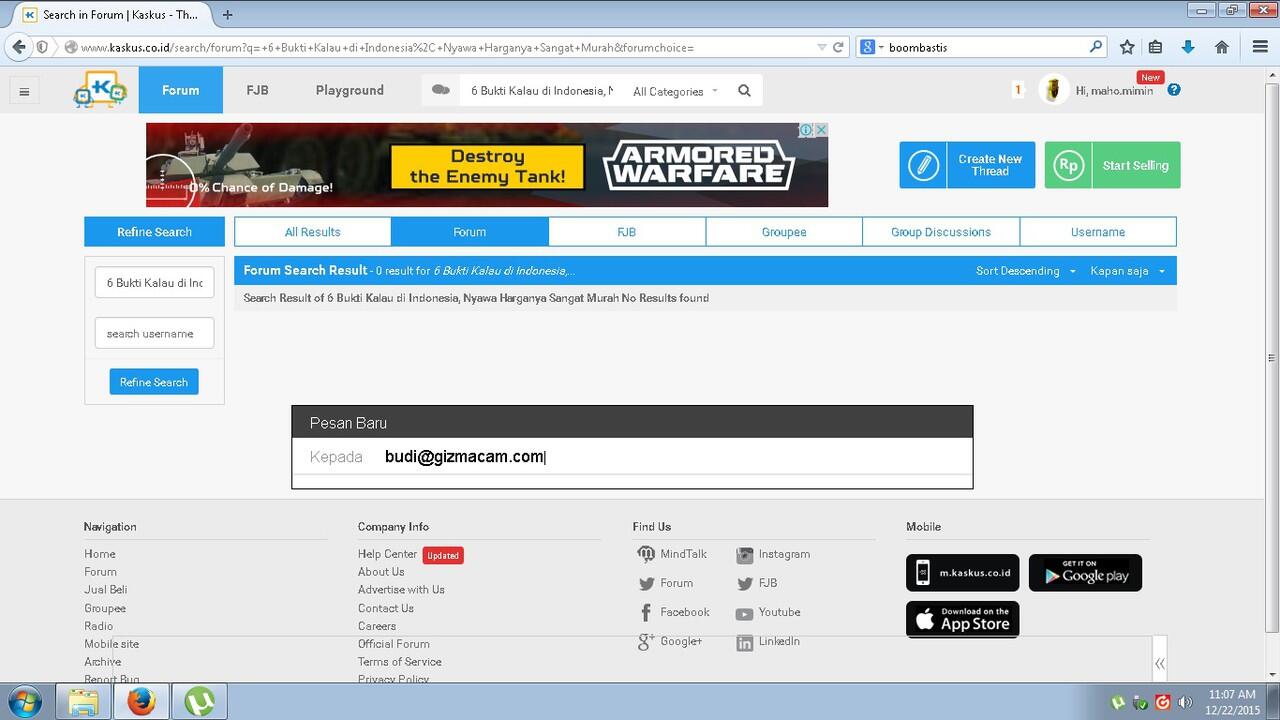Close the Armored Warfare ad
The width and height of the screenshot is (1280, 720).
pos(821,130)
